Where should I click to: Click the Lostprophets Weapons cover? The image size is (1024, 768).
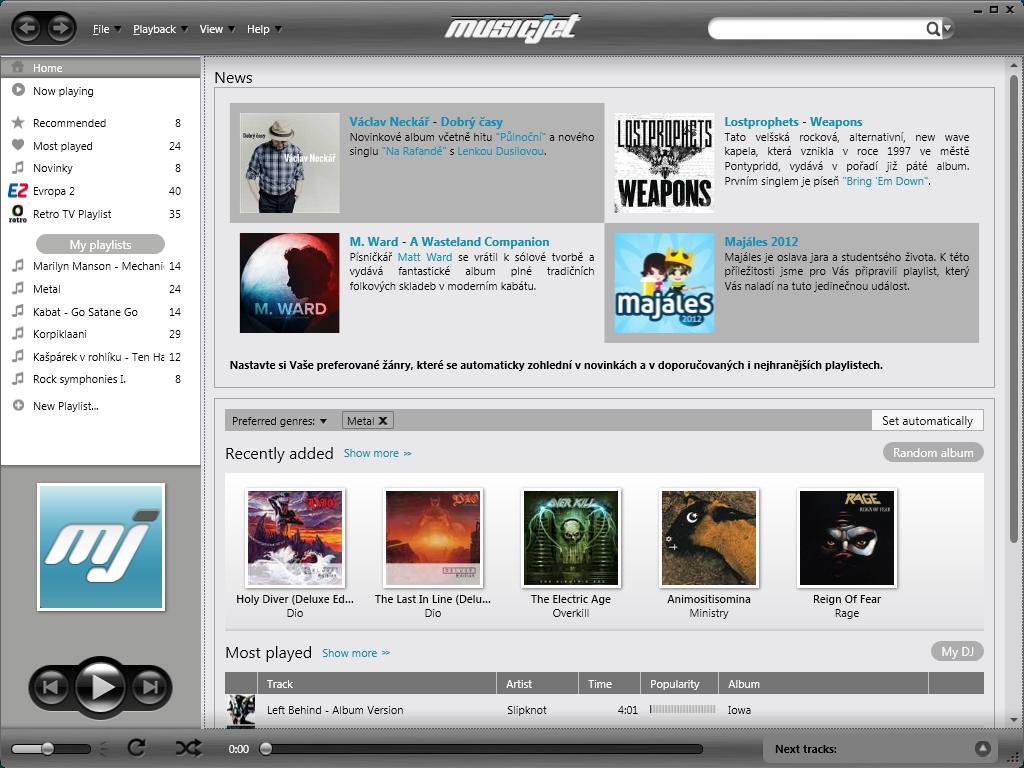click(664, 163)
